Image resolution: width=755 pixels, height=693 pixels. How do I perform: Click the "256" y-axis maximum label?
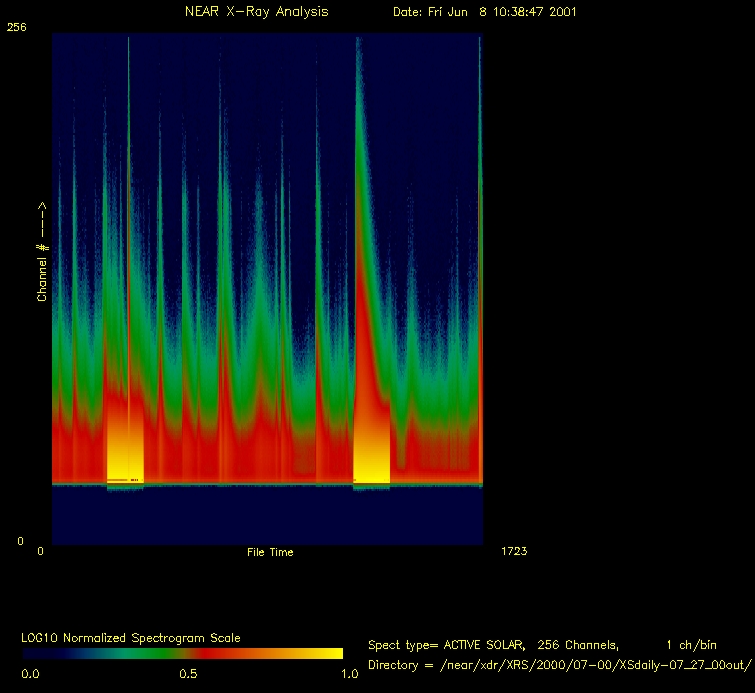[17, 28]
